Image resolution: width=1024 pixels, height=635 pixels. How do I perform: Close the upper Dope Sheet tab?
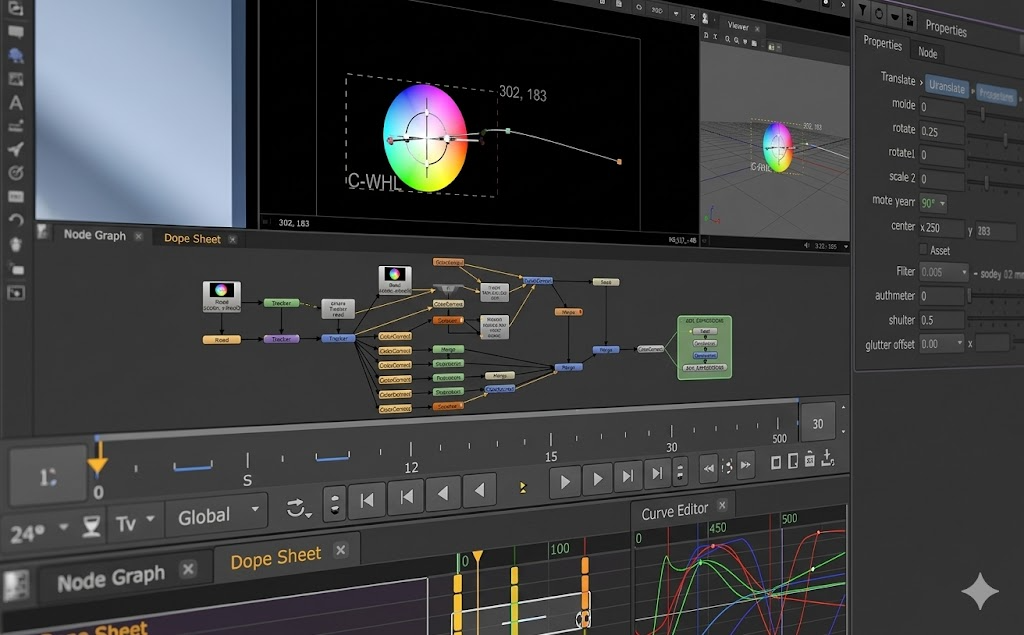[232, 240]
